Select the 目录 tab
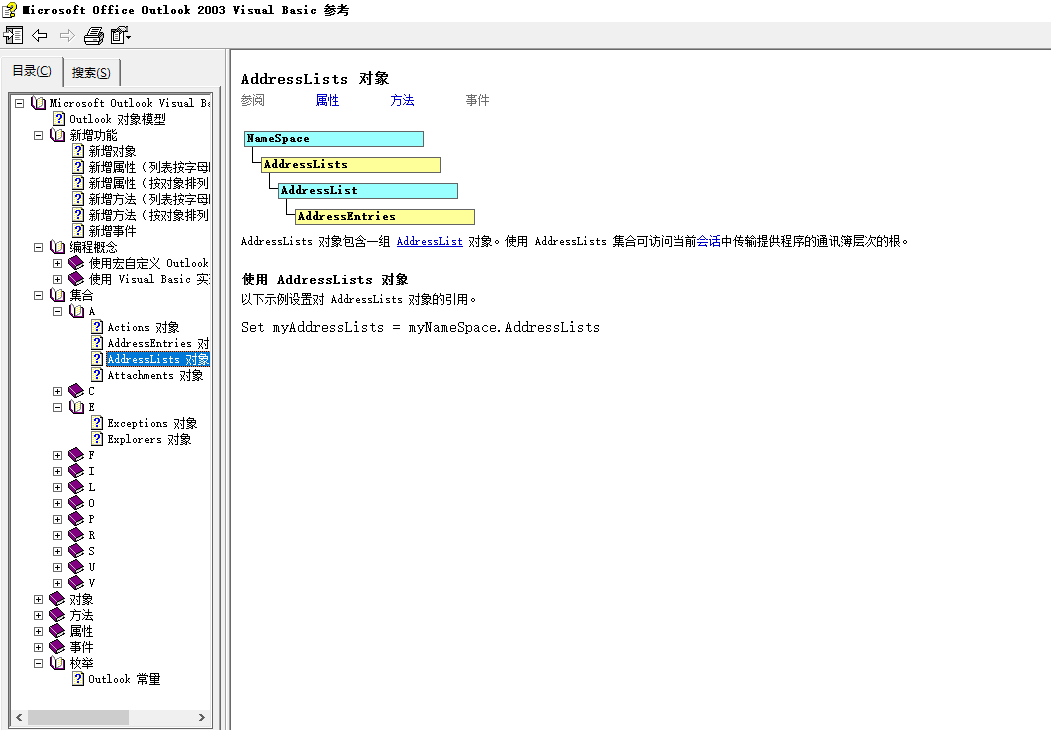 (31, 72)
